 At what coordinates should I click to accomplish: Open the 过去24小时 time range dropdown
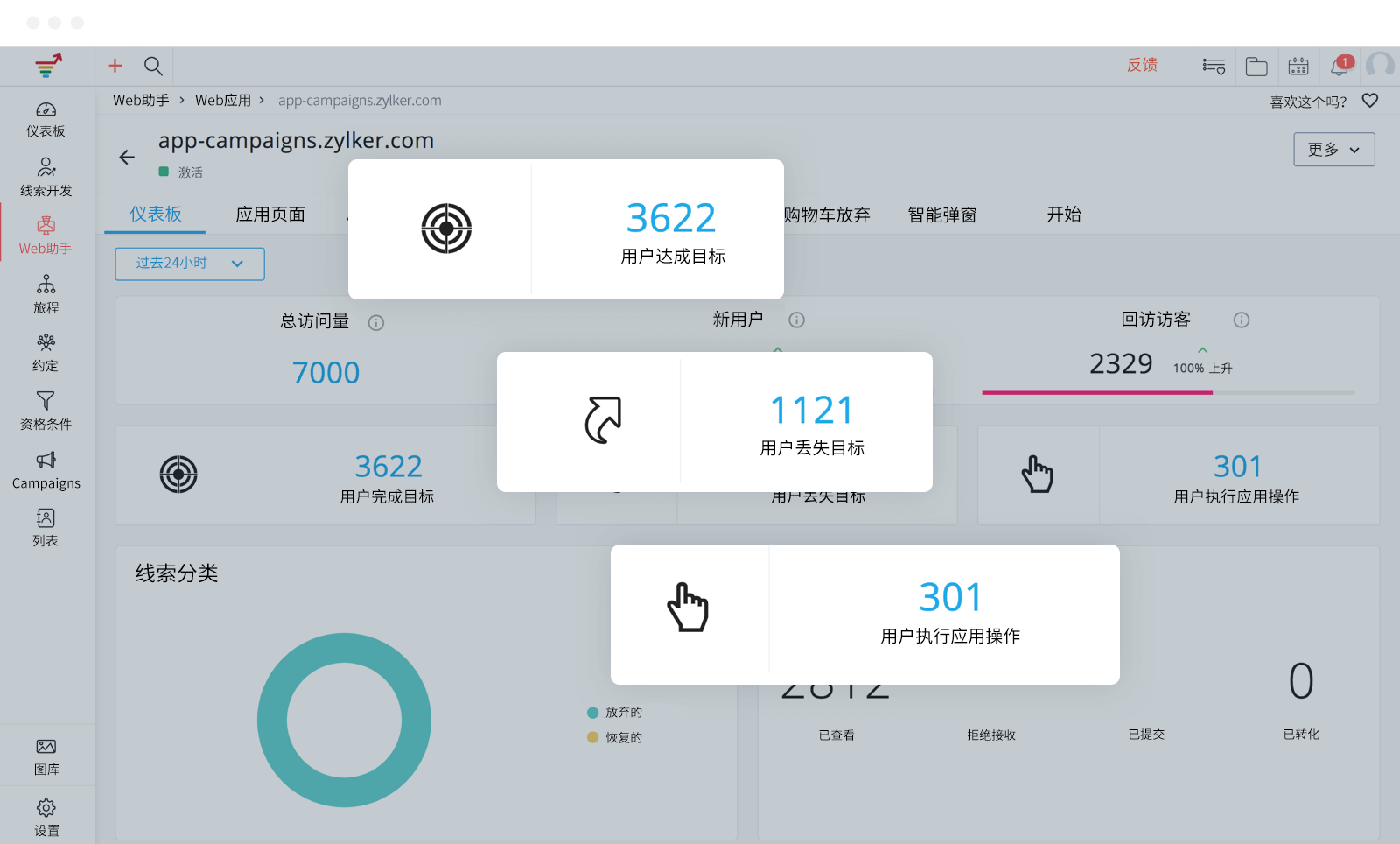click(189, 264)
